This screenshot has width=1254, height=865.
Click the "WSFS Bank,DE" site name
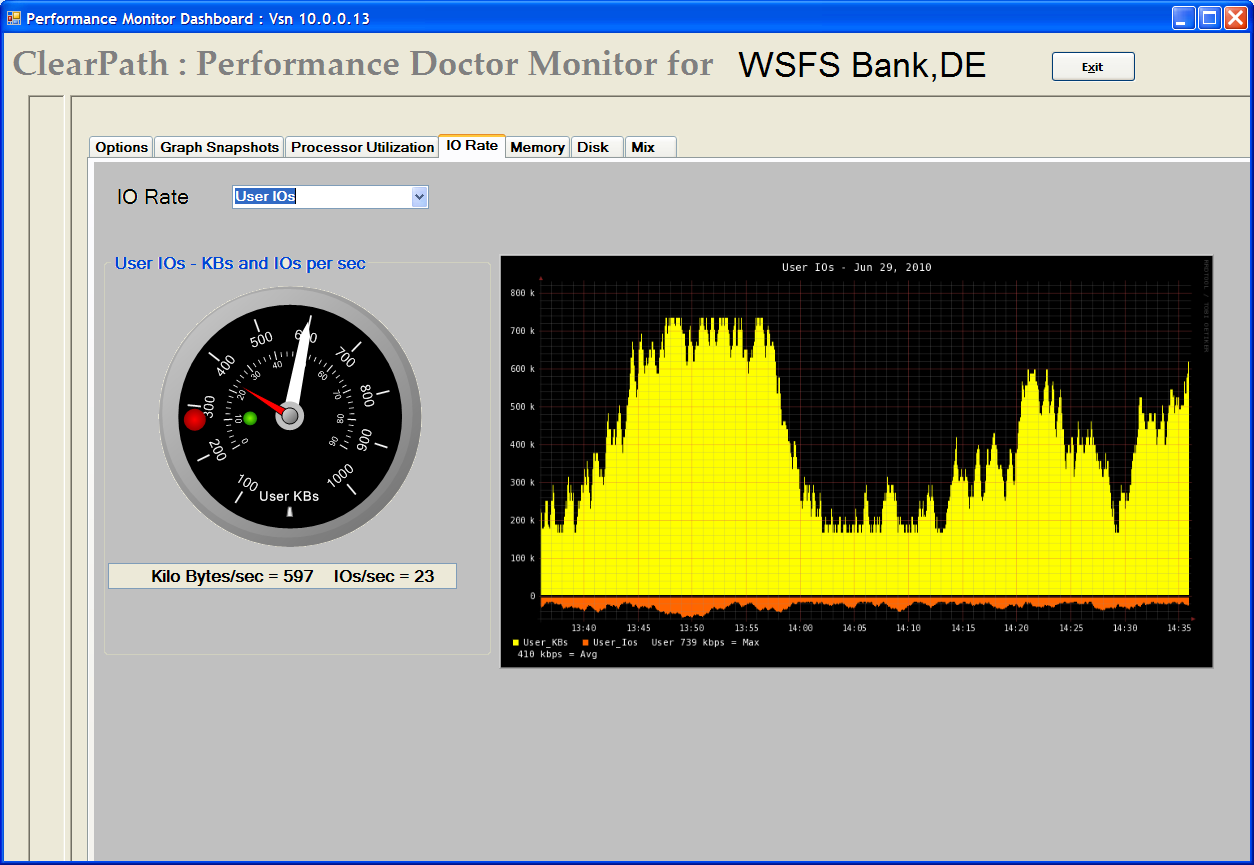coord(862,65)
